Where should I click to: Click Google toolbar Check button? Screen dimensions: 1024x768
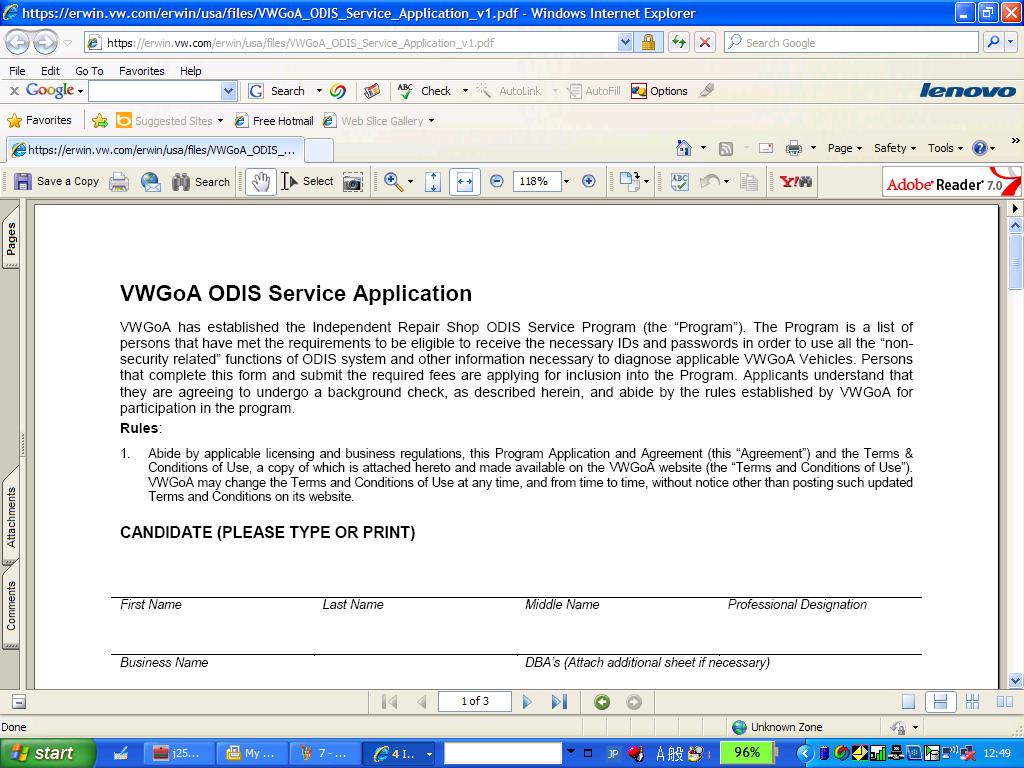pos(424,91)
